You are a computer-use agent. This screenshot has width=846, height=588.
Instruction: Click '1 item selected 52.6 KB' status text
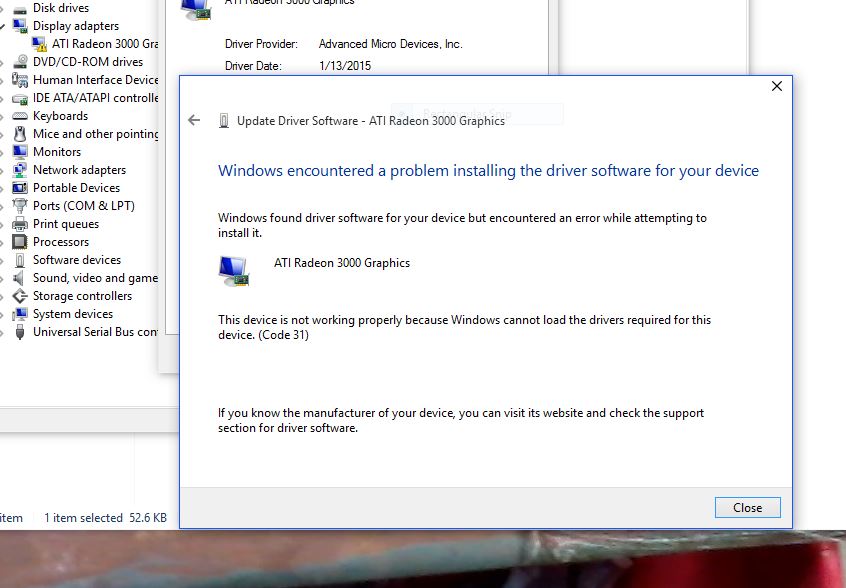[x=105, y=518]
